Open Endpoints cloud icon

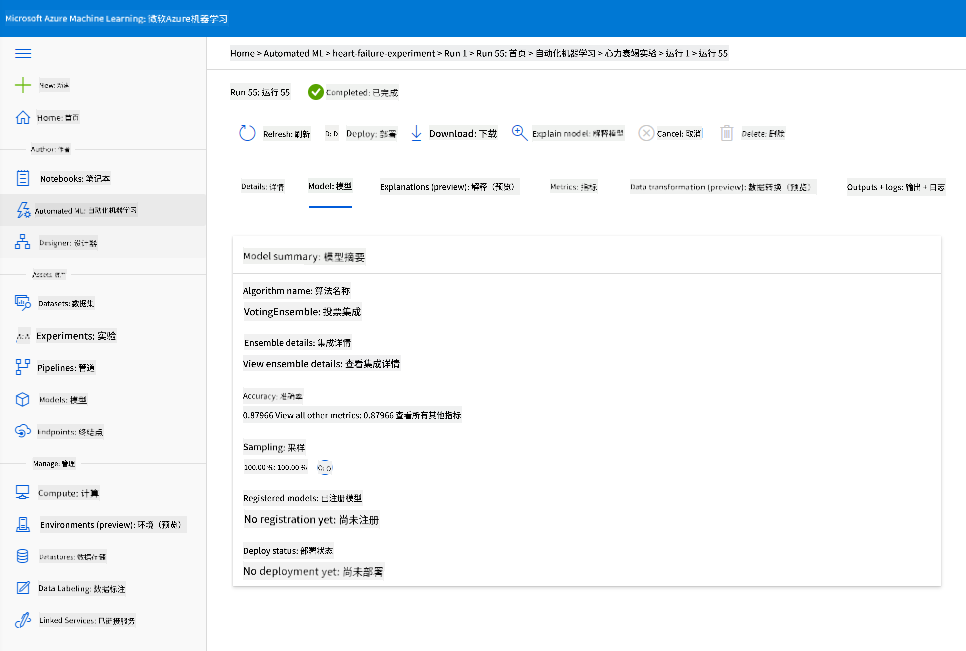coord(23,431)
